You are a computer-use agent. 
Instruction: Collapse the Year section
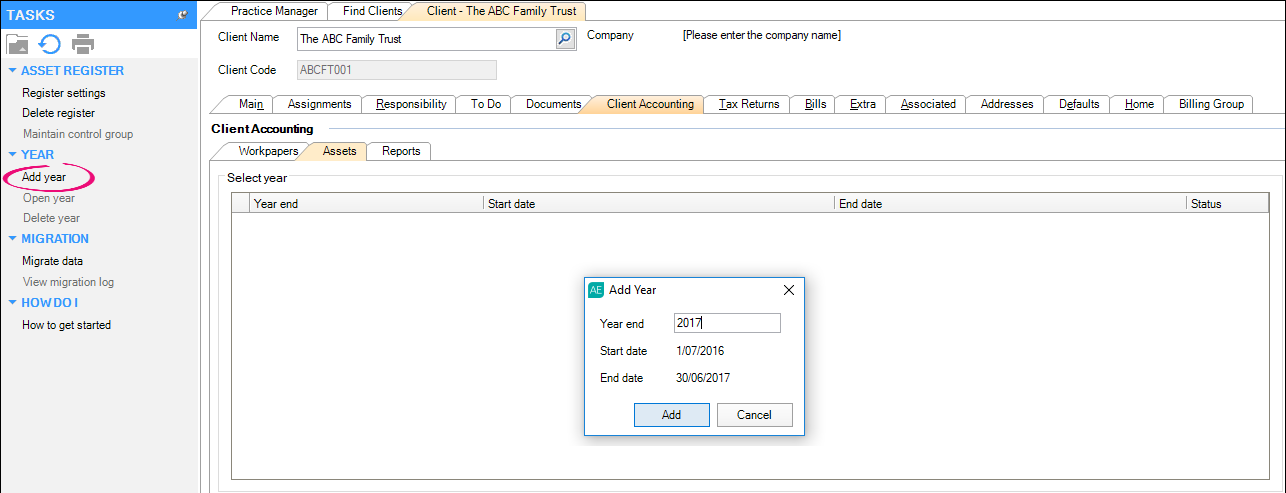(13, 155)
